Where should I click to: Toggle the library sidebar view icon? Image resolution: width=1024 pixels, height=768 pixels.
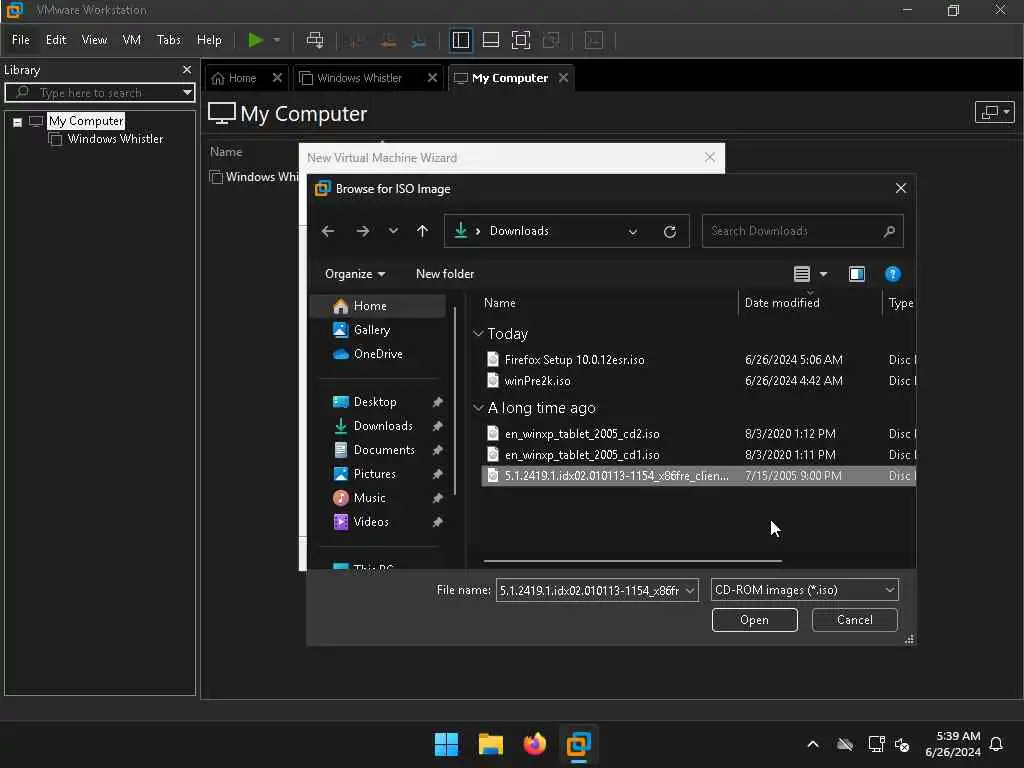point(460,40)
